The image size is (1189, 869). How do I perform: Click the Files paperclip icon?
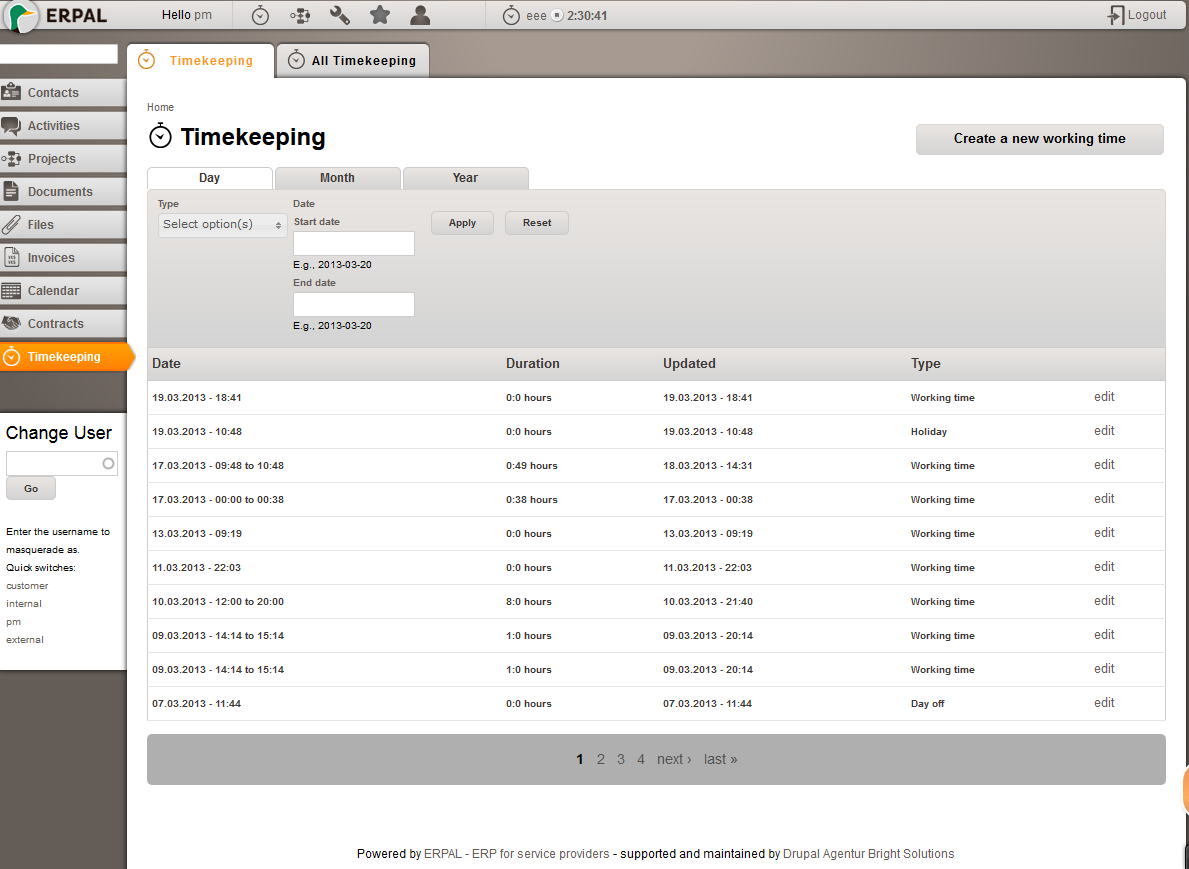[x=11, y=224]
